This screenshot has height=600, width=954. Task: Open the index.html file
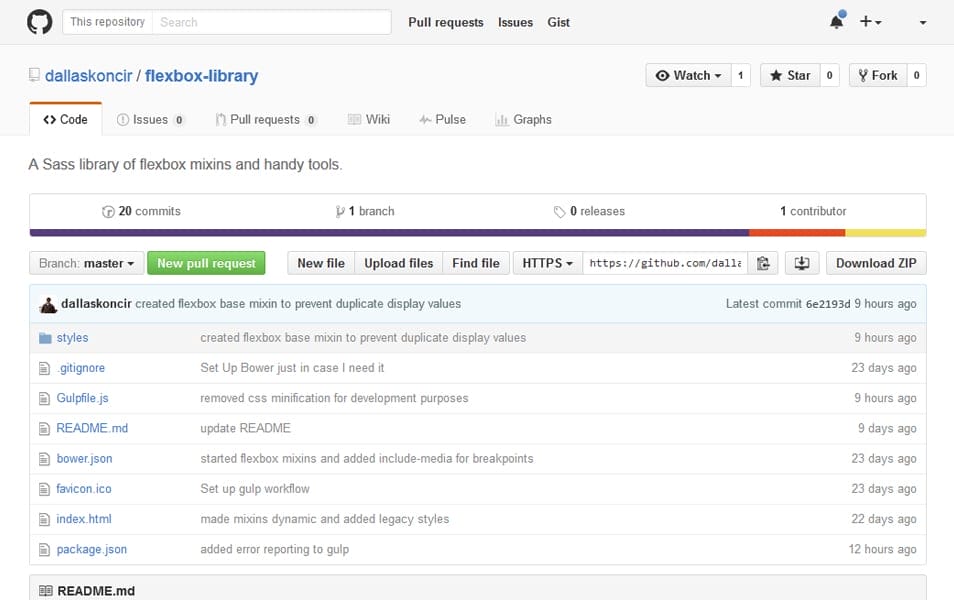coord(84,519)
